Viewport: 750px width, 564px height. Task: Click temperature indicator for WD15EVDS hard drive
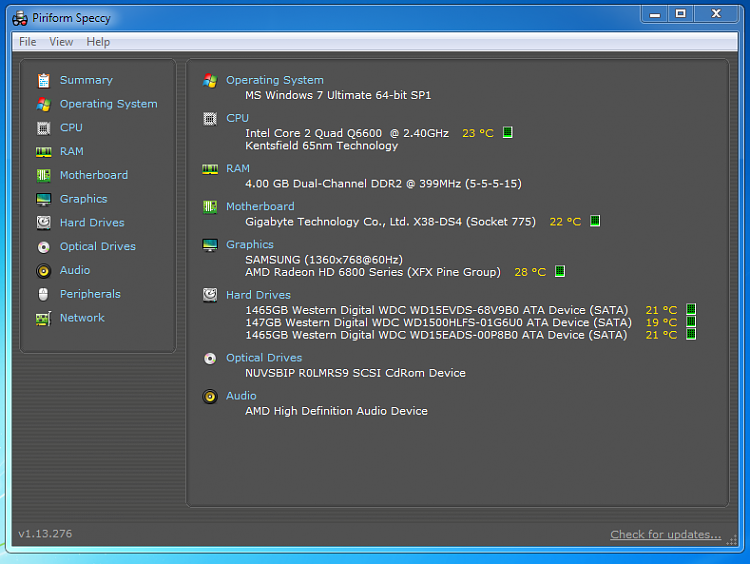[691, 310]
